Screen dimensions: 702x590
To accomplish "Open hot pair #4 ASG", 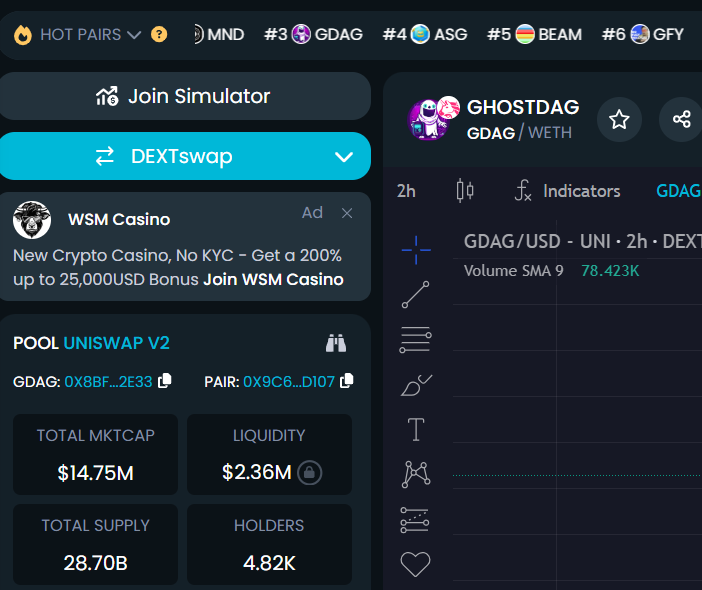I will (425, 34).
